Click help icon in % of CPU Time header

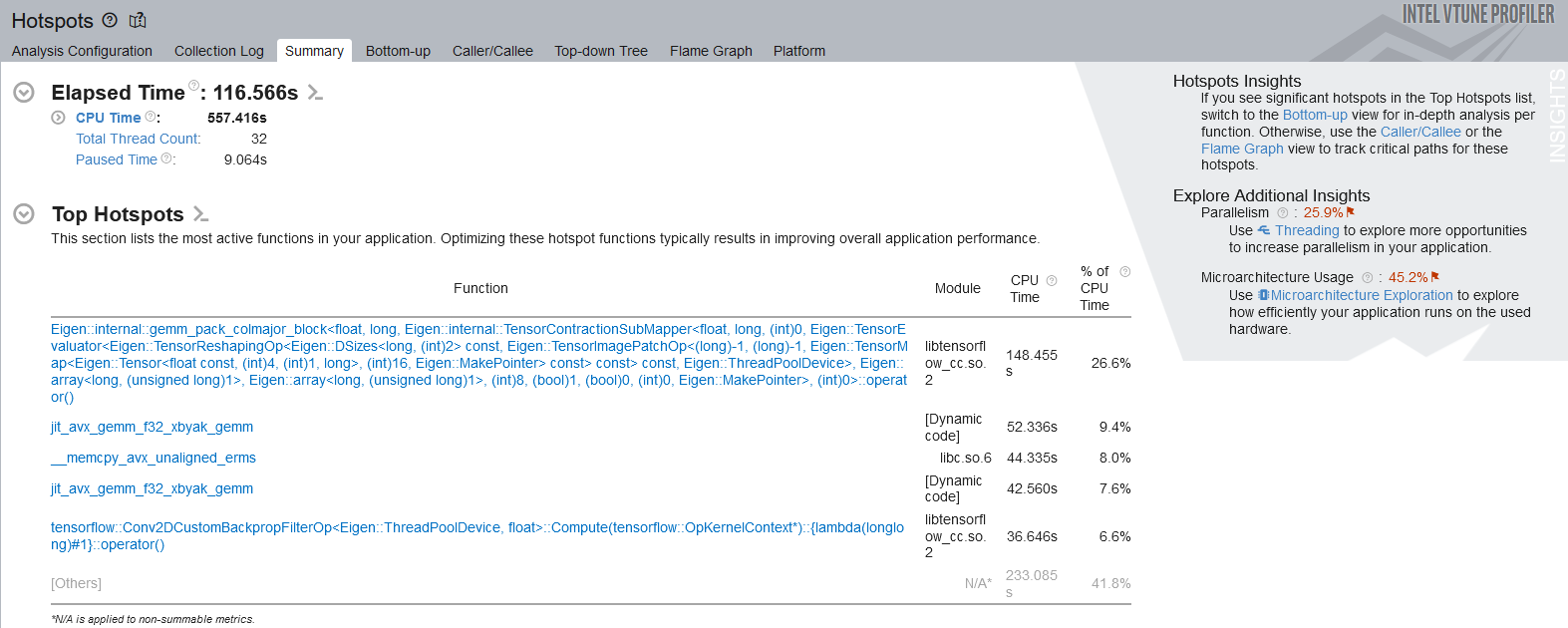click(1125, 272)
